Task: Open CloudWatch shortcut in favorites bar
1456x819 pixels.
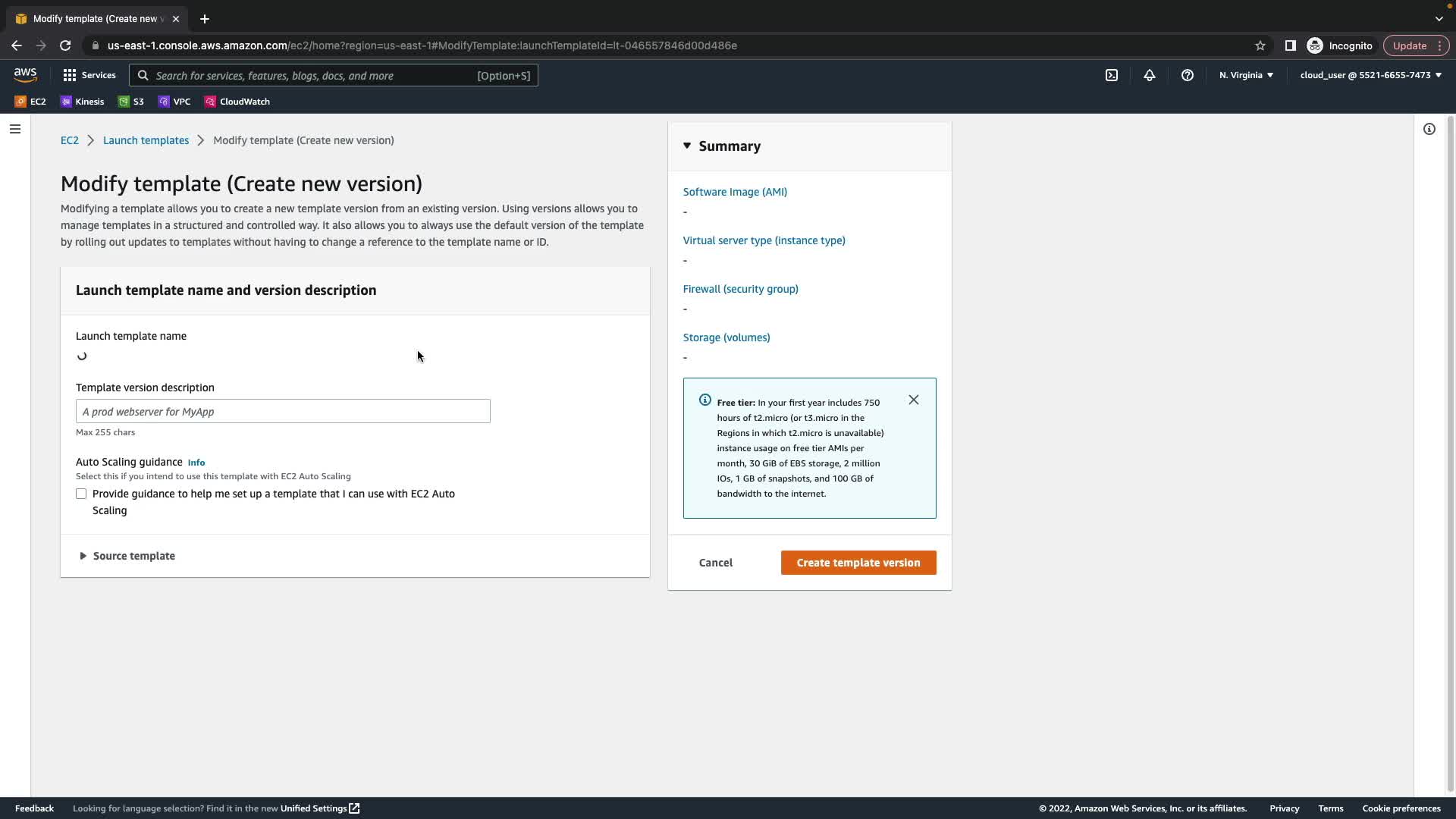Action: (237, 102)
